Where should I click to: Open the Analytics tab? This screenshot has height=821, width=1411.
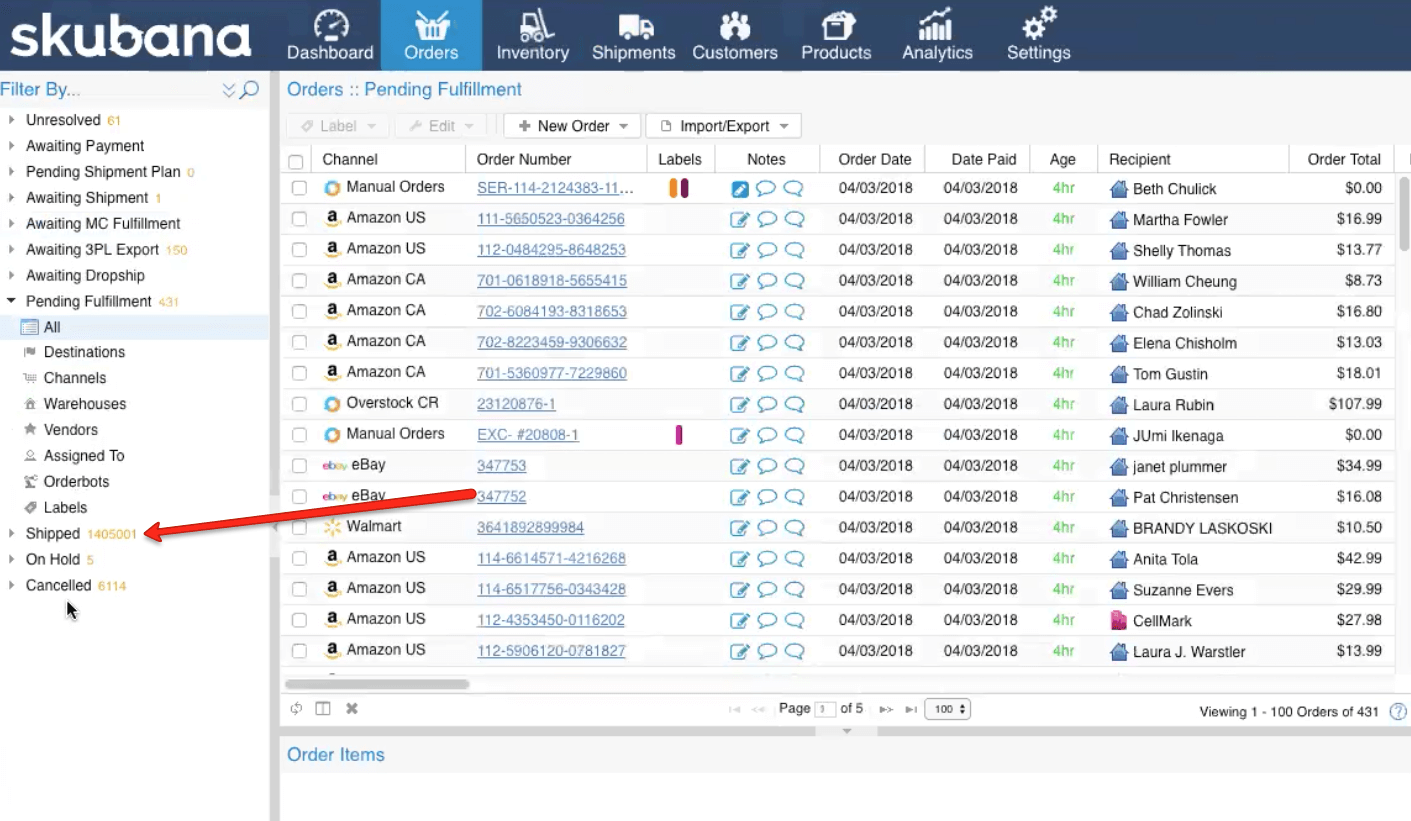point(937,36)
